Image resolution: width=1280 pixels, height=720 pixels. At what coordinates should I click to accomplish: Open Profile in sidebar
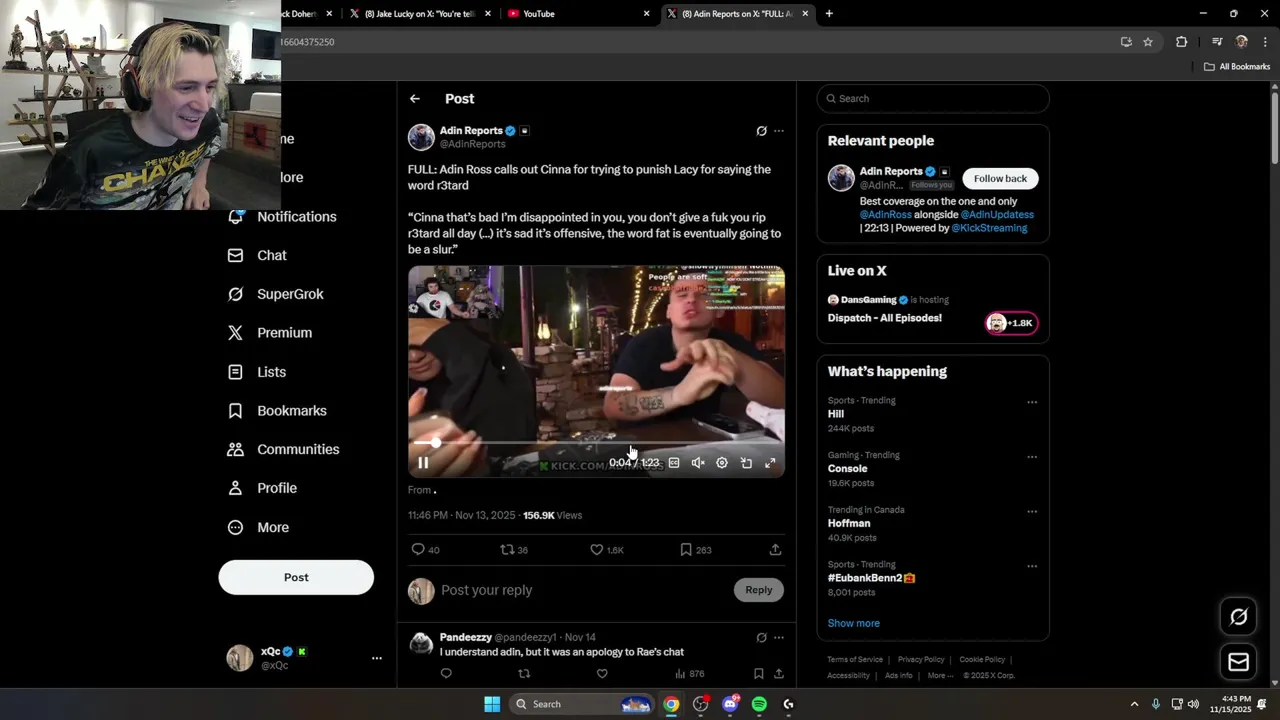pos(262,488)
